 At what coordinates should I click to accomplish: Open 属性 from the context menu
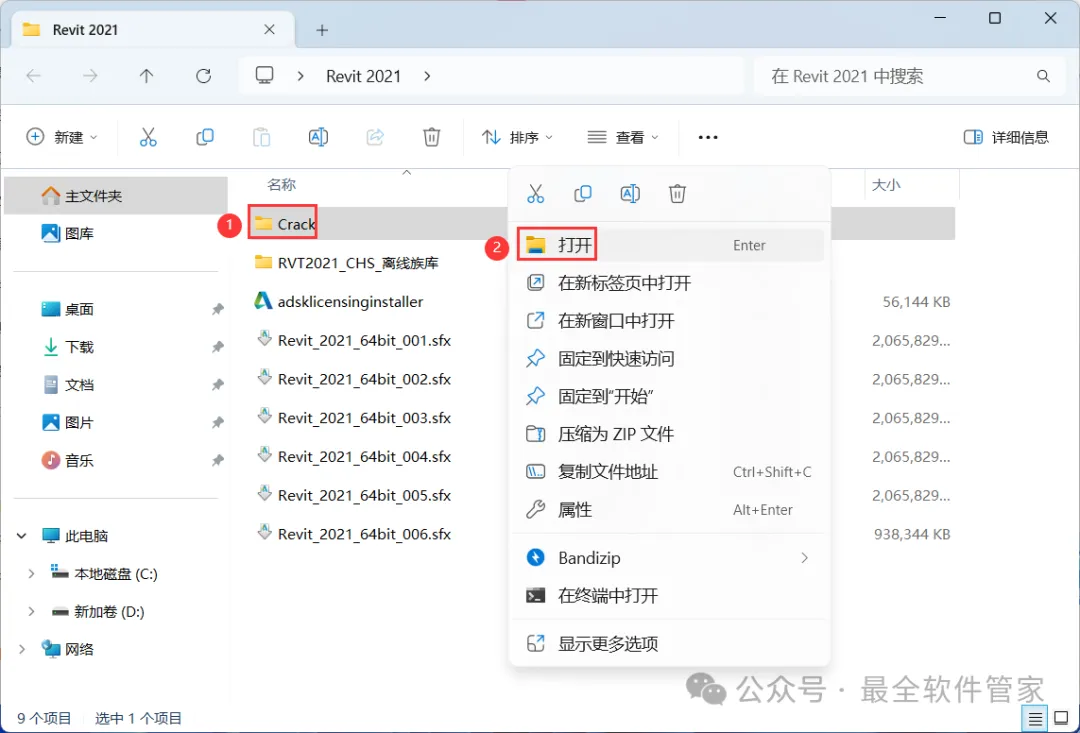point(669,510)
